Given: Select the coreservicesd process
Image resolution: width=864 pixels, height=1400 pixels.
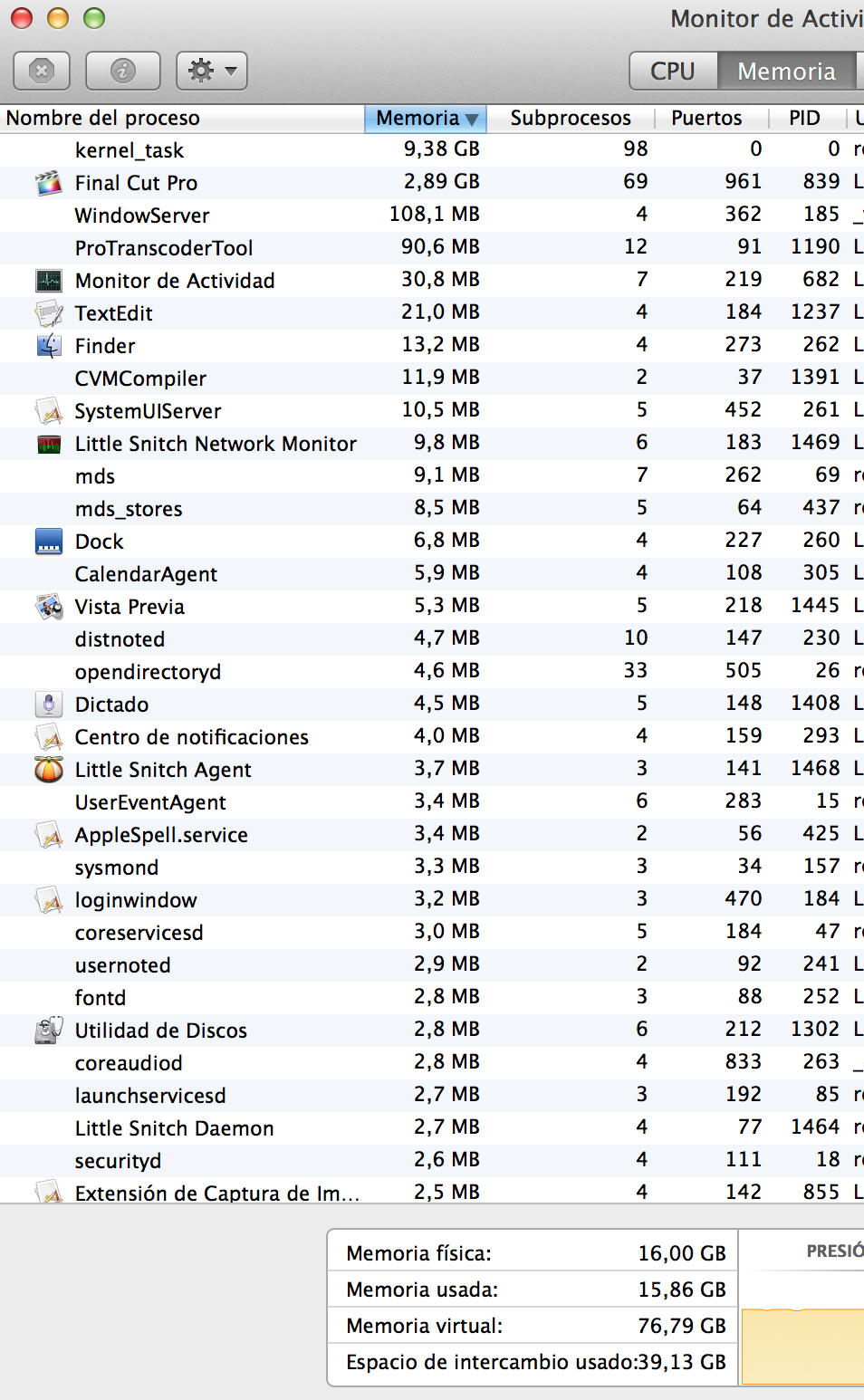Looking at the screenshot, I should pos(432,933).
